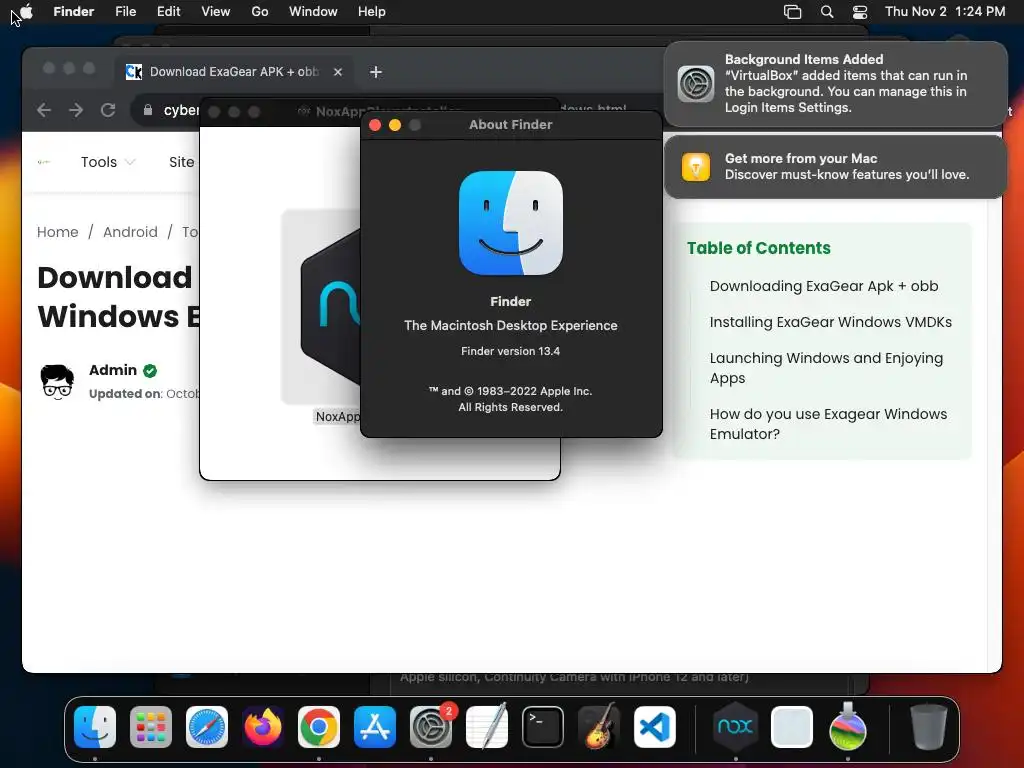Close the About Finder window
Viewport: 1024px width, 768px height.
click(x=375, y=125)
